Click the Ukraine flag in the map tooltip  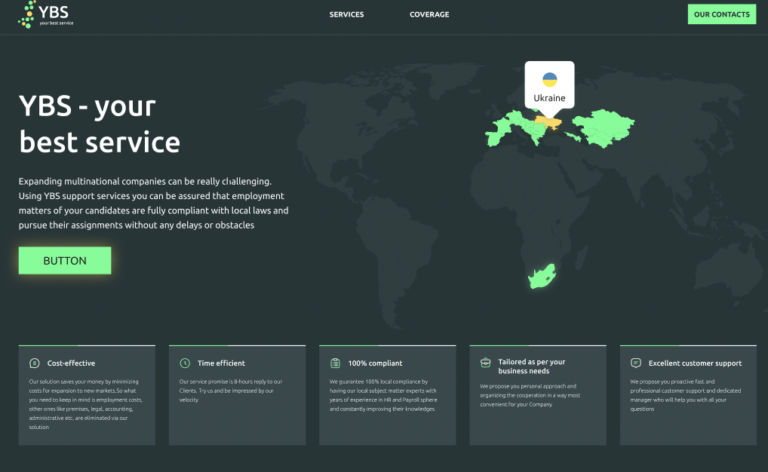549,79
